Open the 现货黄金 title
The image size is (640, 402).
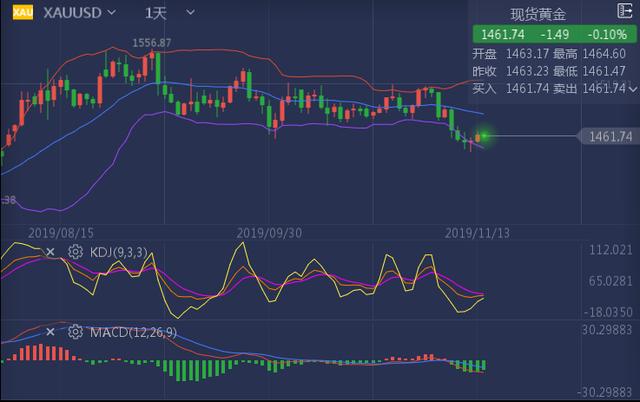pyautogui.click(x=538, y=14)
